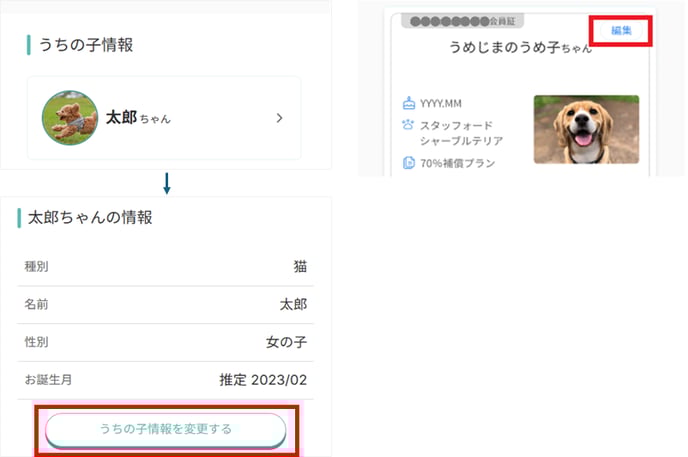Select 太郎's round avatar photo
The image size is (688, 457).
69,117
